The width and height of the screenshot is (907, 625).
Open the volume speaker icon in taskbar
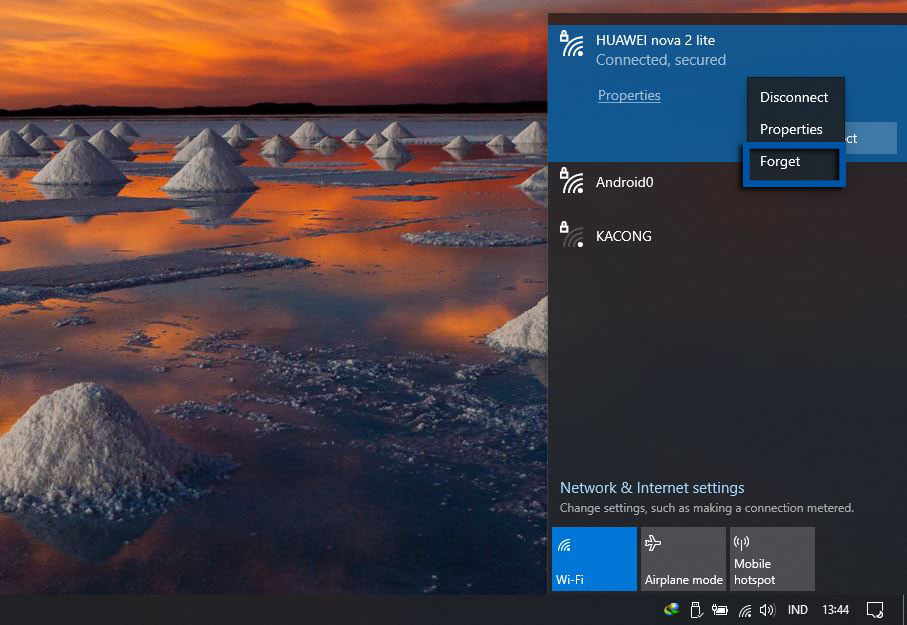click(x=766, y=609)
